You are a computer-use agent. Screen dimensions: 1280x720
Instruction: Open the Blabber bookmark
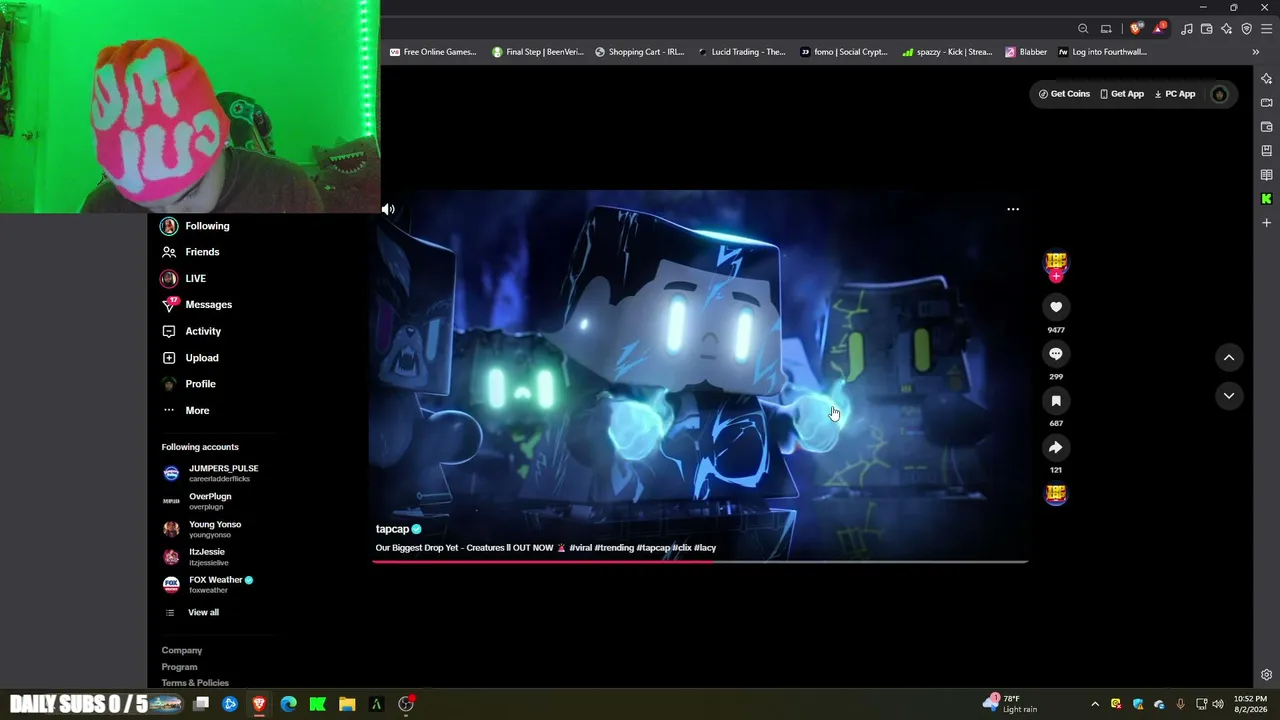pos(1027,52)
